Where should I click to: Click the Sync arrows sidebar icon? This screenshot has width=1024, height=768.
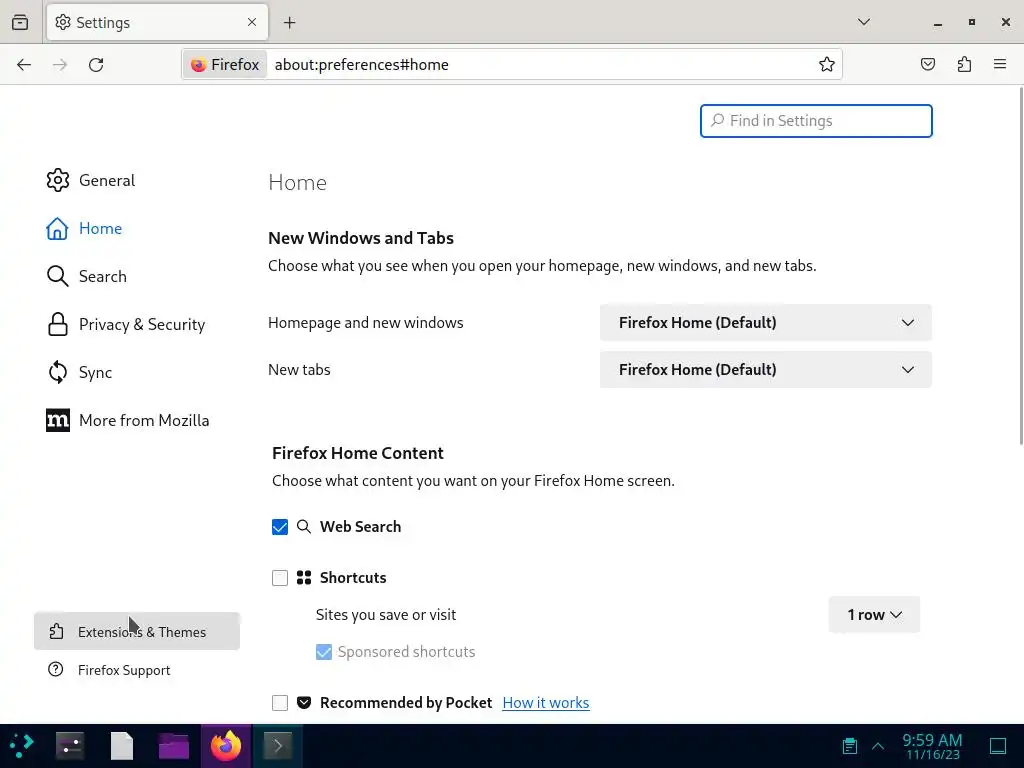57,372
